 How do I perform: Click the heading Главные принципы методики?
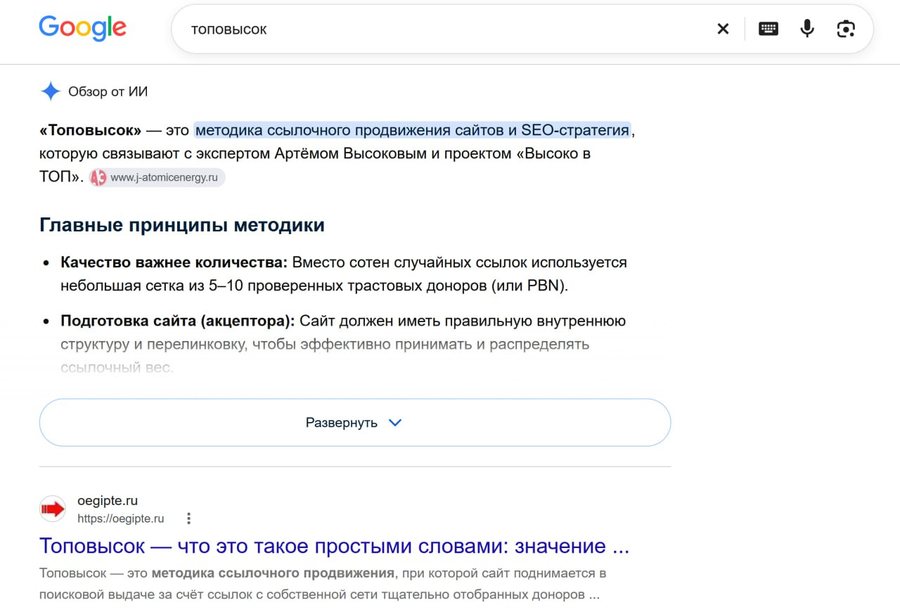(182, 225)
